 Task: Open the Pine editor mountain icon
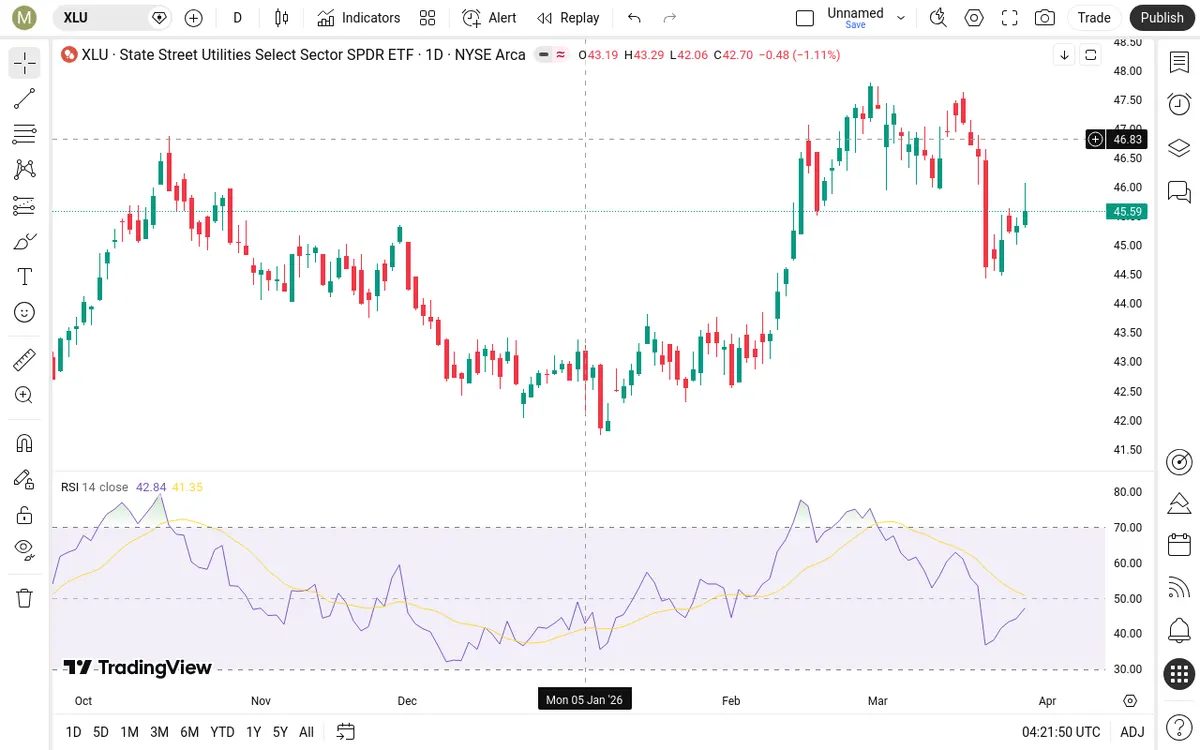coord(1179,502)
